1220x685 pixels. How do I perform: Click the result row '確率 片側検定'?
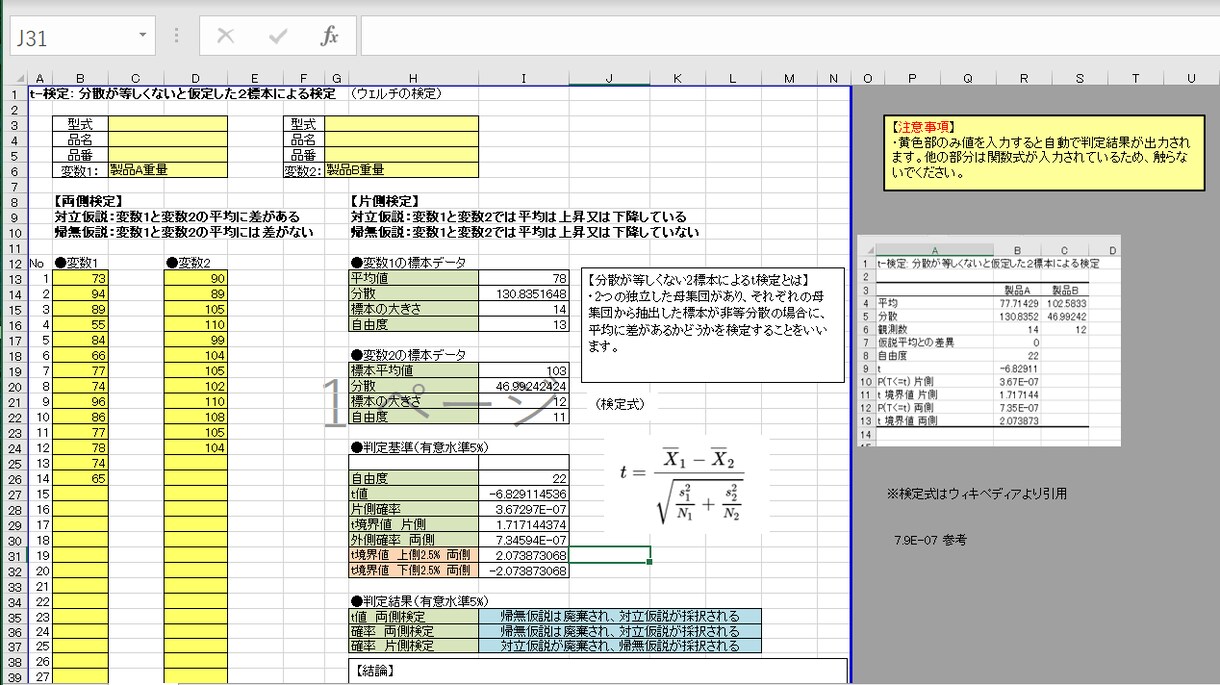(x=554, y=647)
